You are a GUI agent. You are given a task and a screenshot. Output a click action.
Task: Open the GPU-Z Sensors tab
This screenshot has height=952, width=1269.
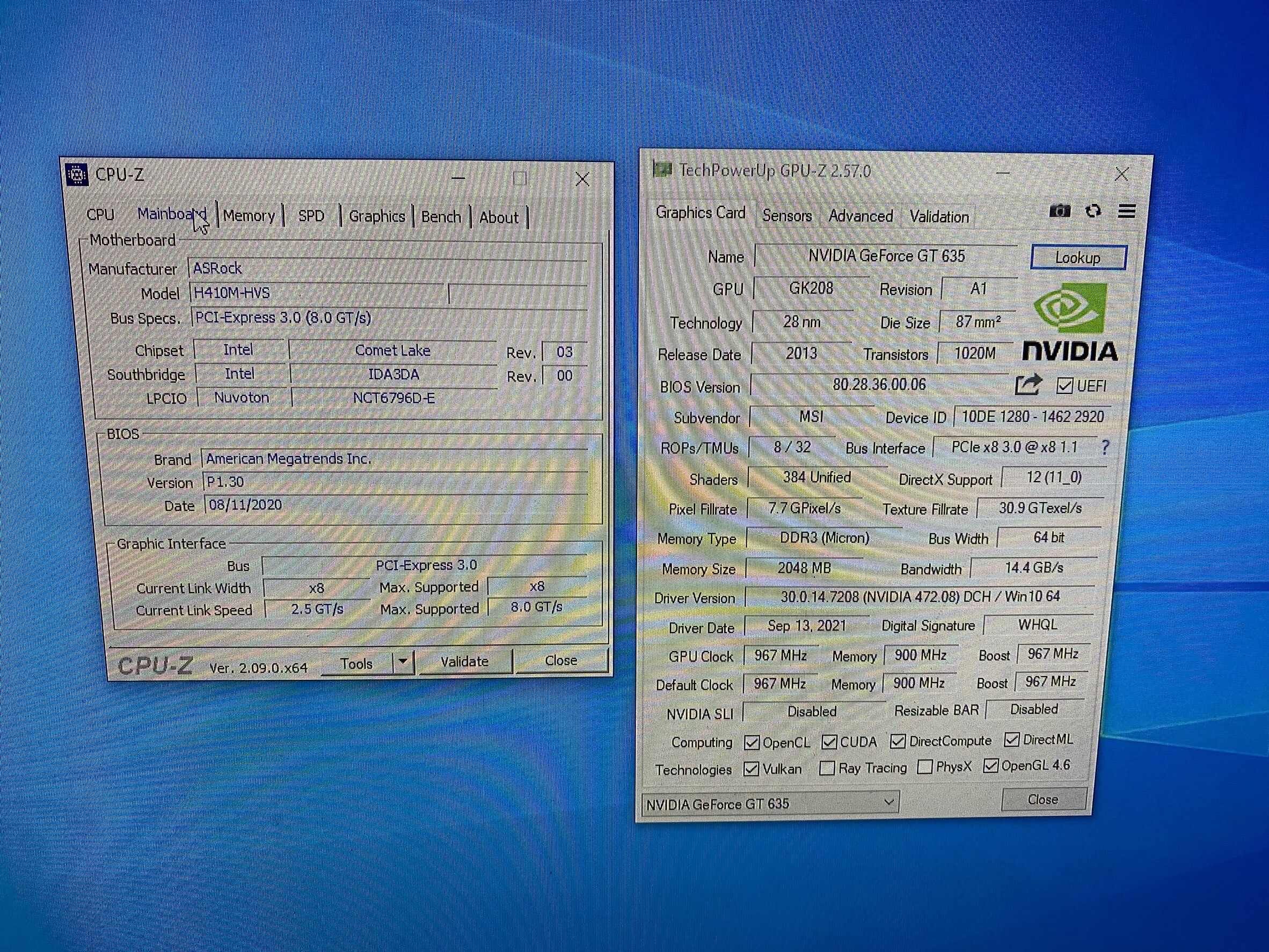coord(786,216)
